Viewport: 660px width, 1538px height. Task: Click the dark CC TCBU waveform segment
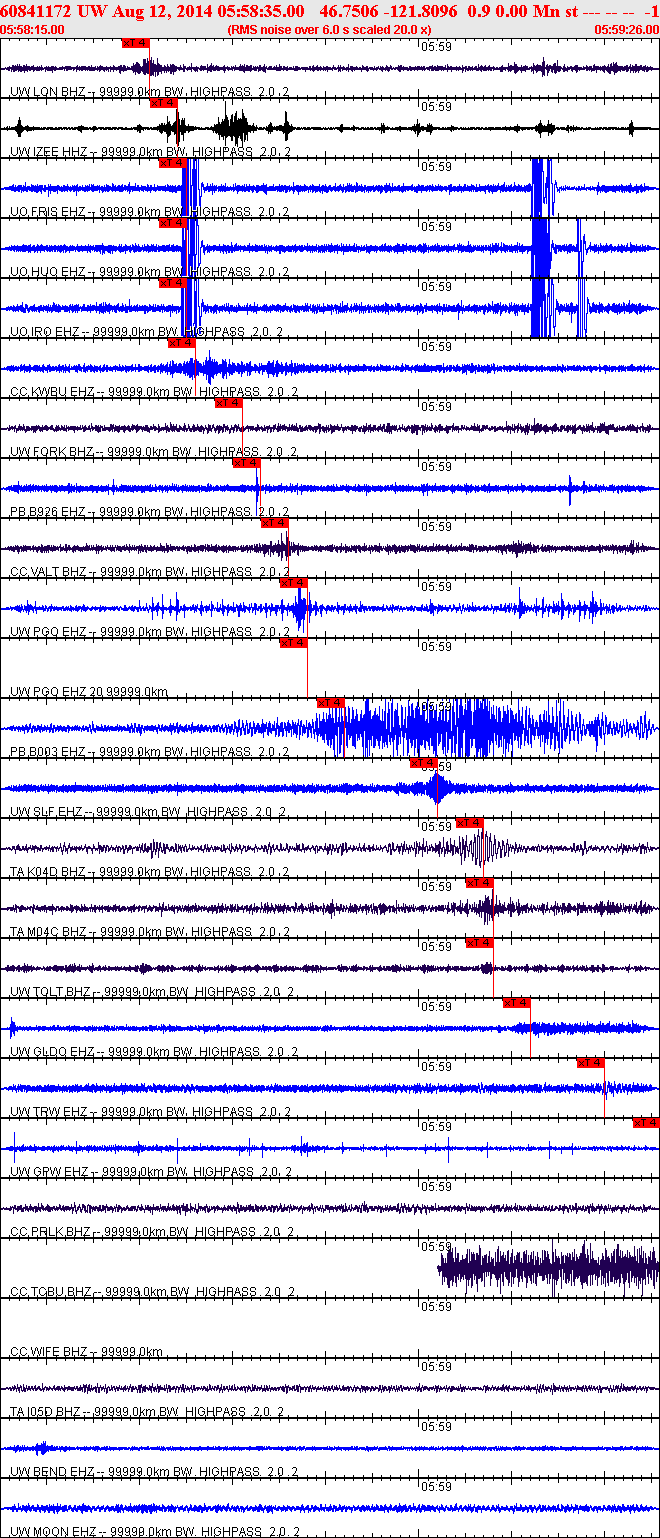[x=548, y=1270]
